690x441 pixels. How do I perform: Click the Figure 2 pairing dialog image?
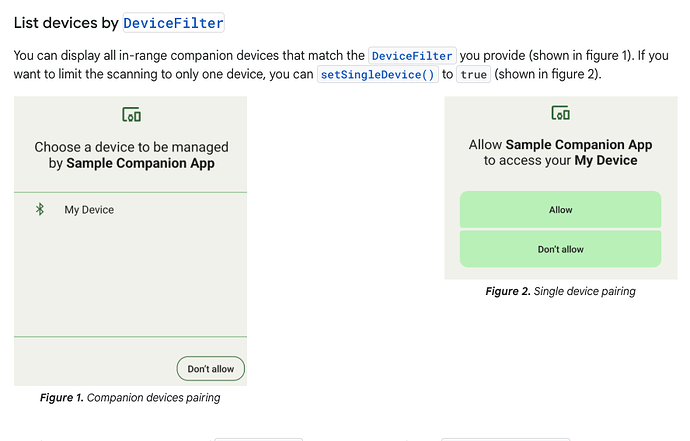561,188
